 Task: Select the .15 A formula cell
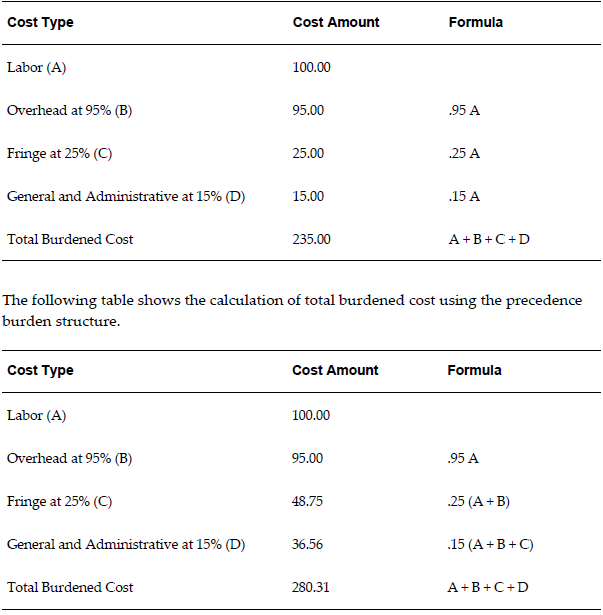point(464,196)
